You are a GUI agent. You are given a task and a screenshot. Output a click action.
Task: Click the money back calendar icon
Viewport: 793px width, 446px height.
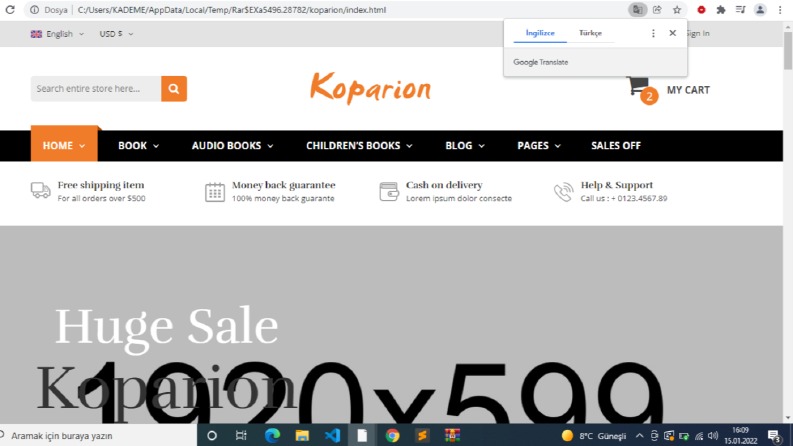click(x=215, y=192)
